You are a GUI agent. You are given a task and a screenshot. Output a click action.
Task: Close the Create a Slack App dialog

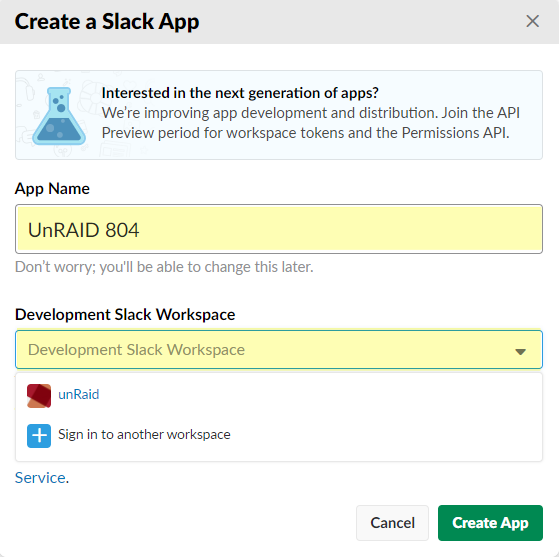(532, 21)
